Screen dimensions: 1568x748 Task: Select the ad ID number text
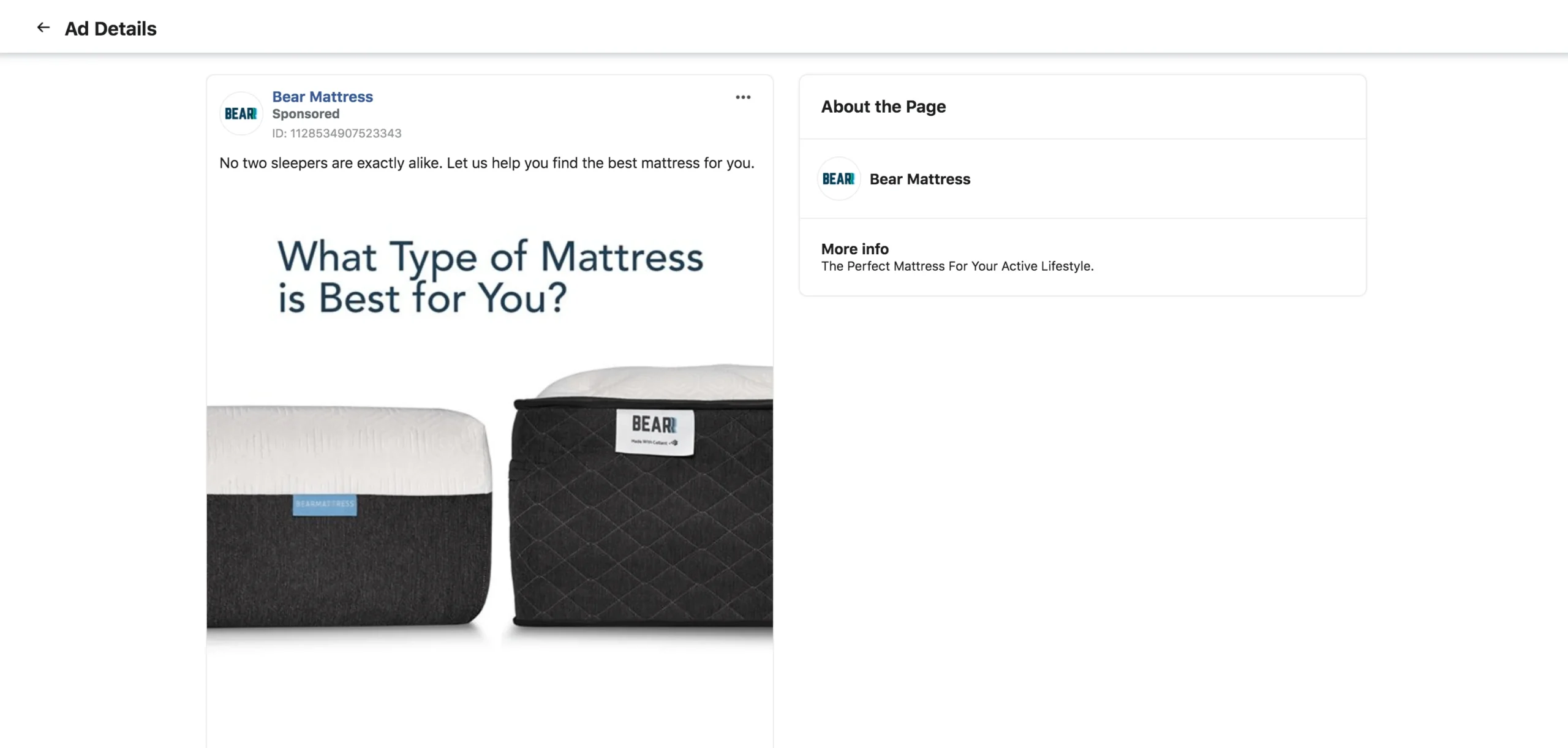[337, 134]
